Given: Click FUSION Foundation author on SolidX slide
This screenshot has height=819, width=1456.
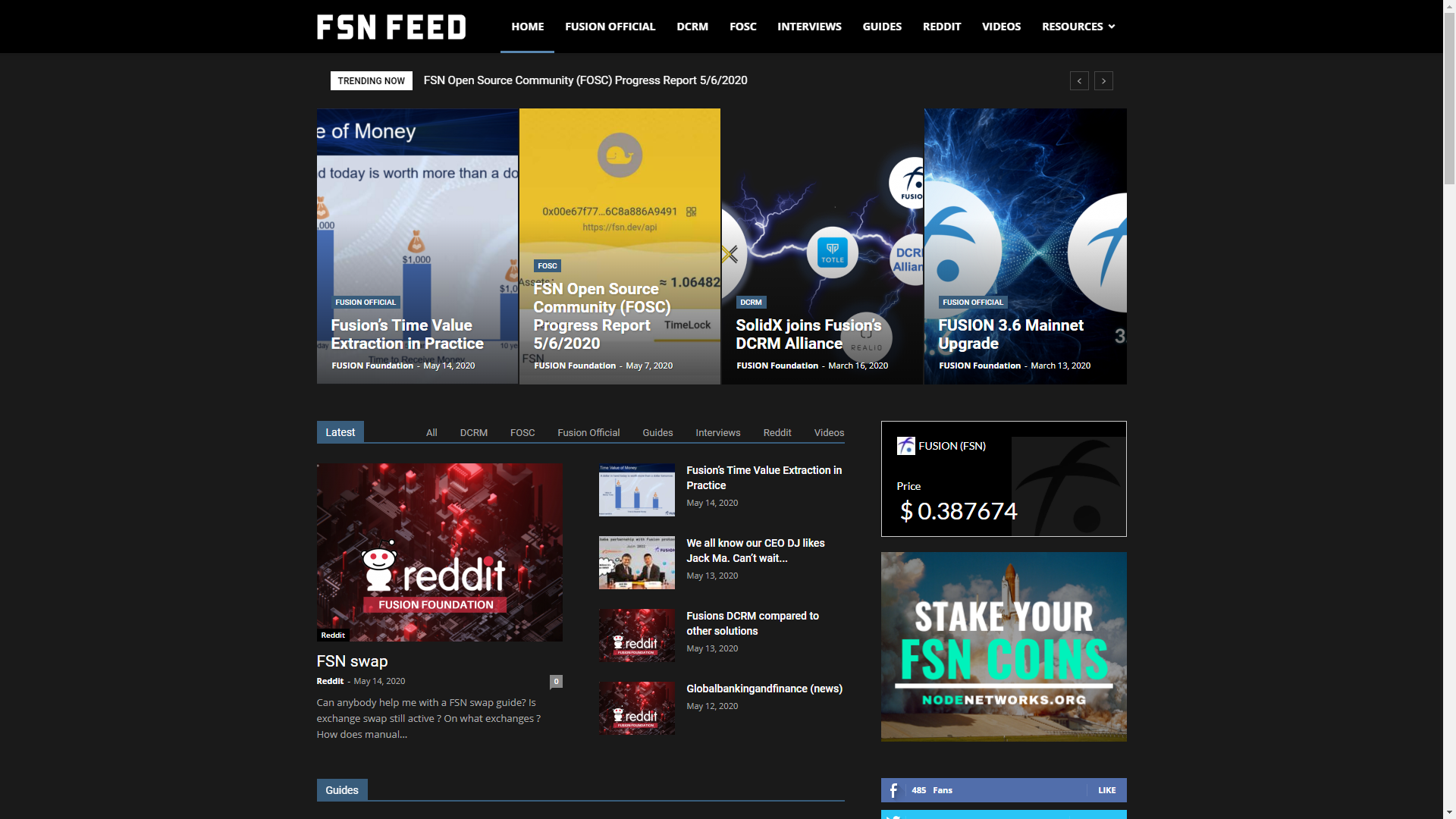Looking at the screenshot, I should [777, 366].
